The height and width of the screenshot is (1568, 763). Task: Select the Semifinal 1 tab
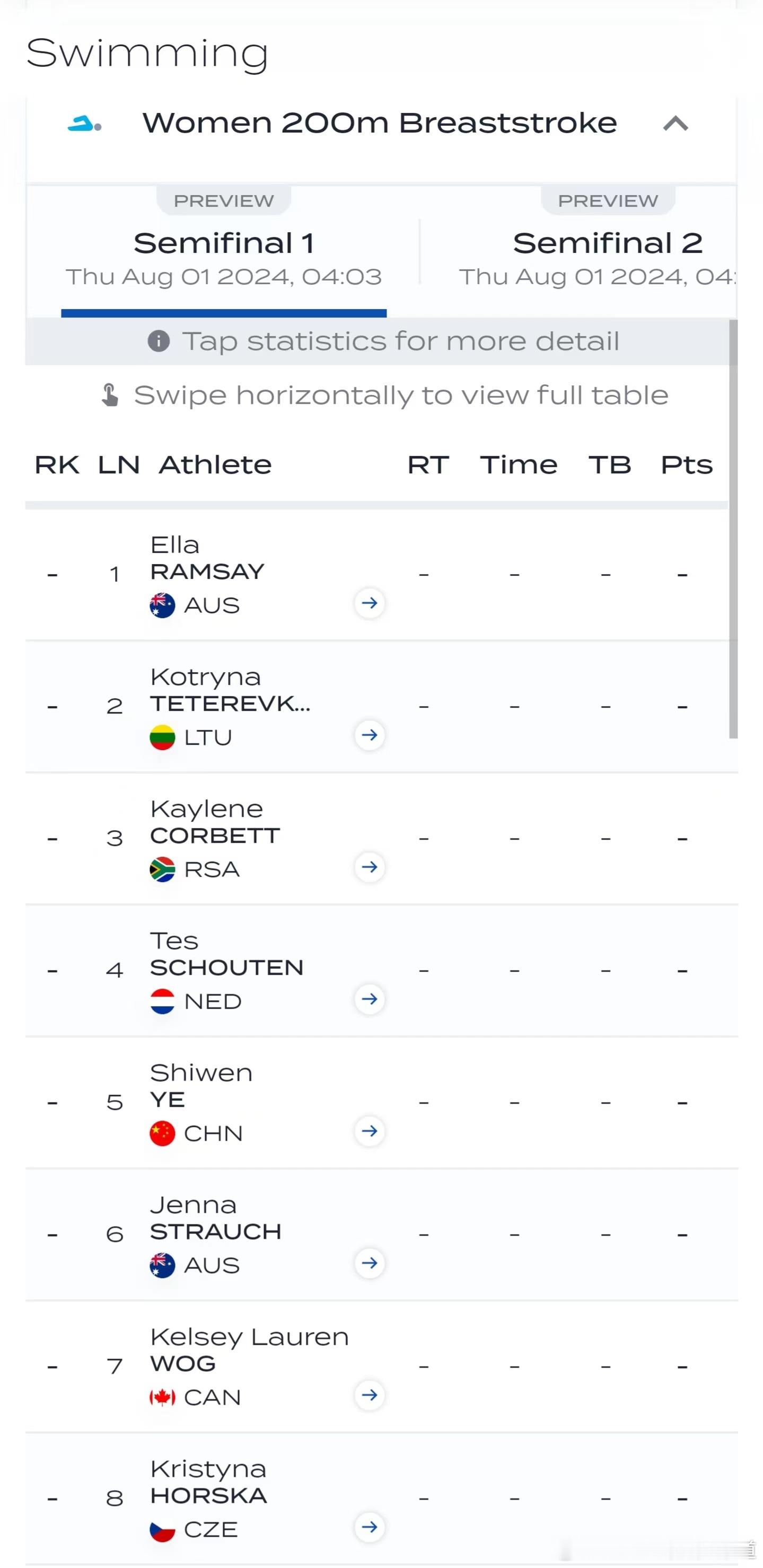click(223, 252)
